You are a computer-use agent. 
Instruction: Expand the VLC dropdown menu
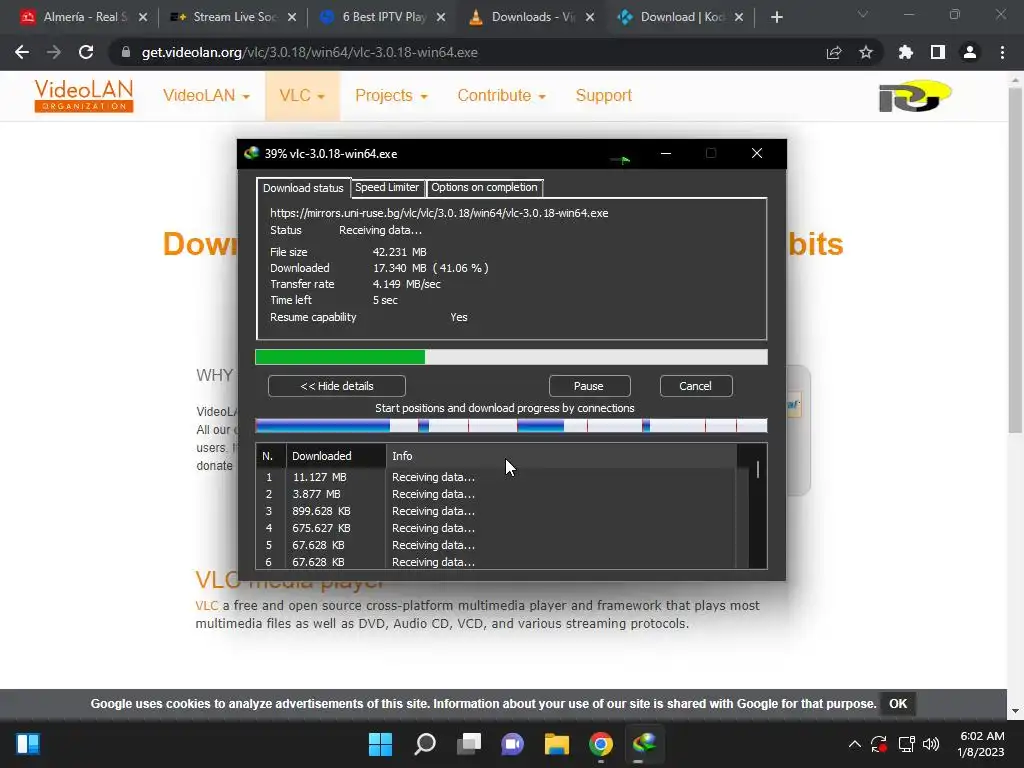point(302,95)
